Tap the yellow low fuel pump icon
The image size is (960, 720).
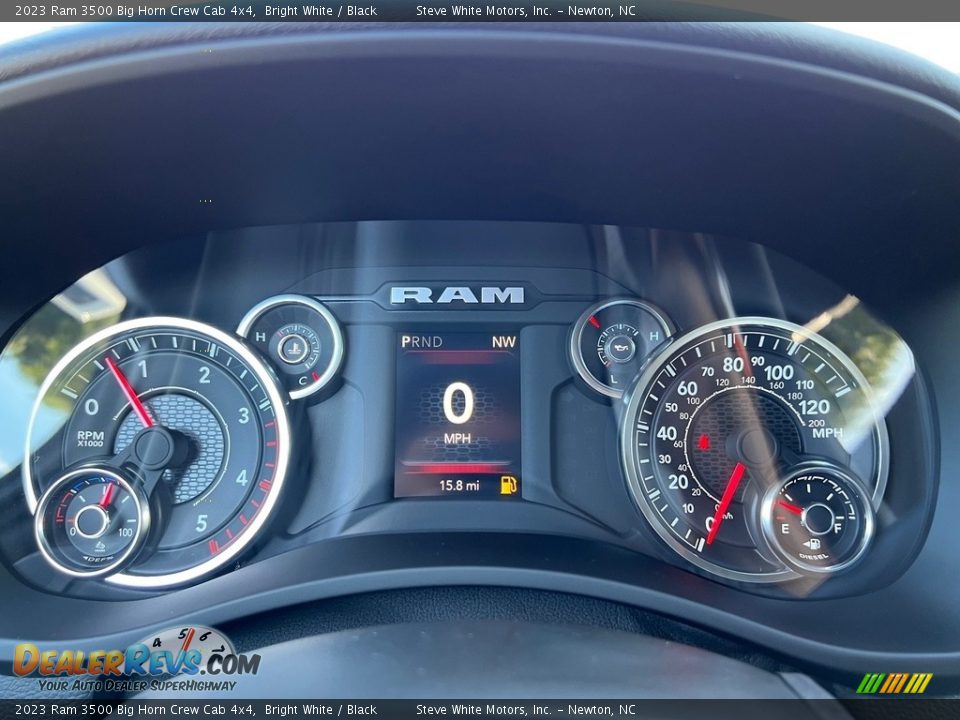(509, 485)
